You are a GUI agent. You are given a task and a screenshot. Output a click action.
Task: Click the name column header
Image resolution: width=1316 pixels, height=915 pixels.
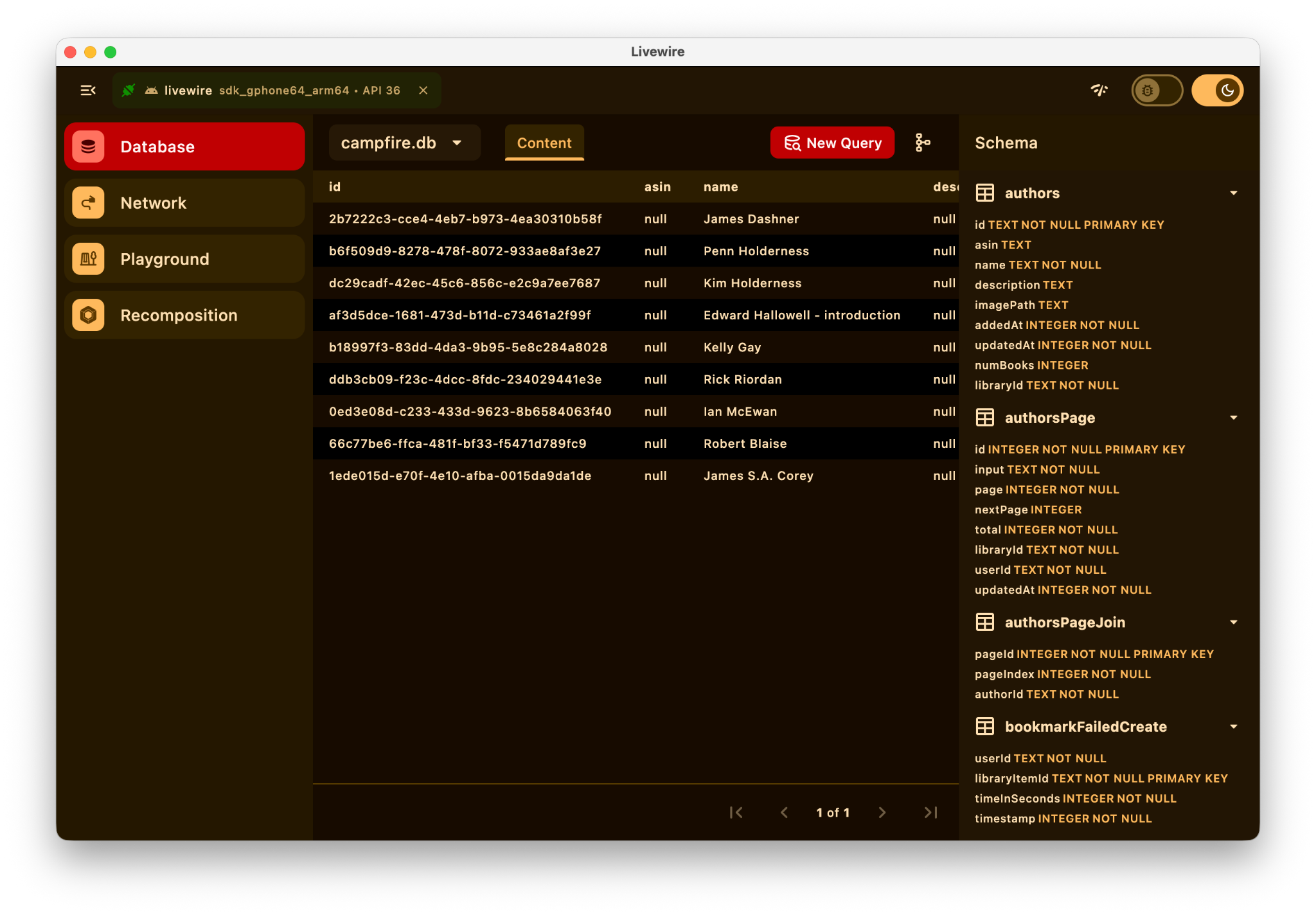[721, 187]
